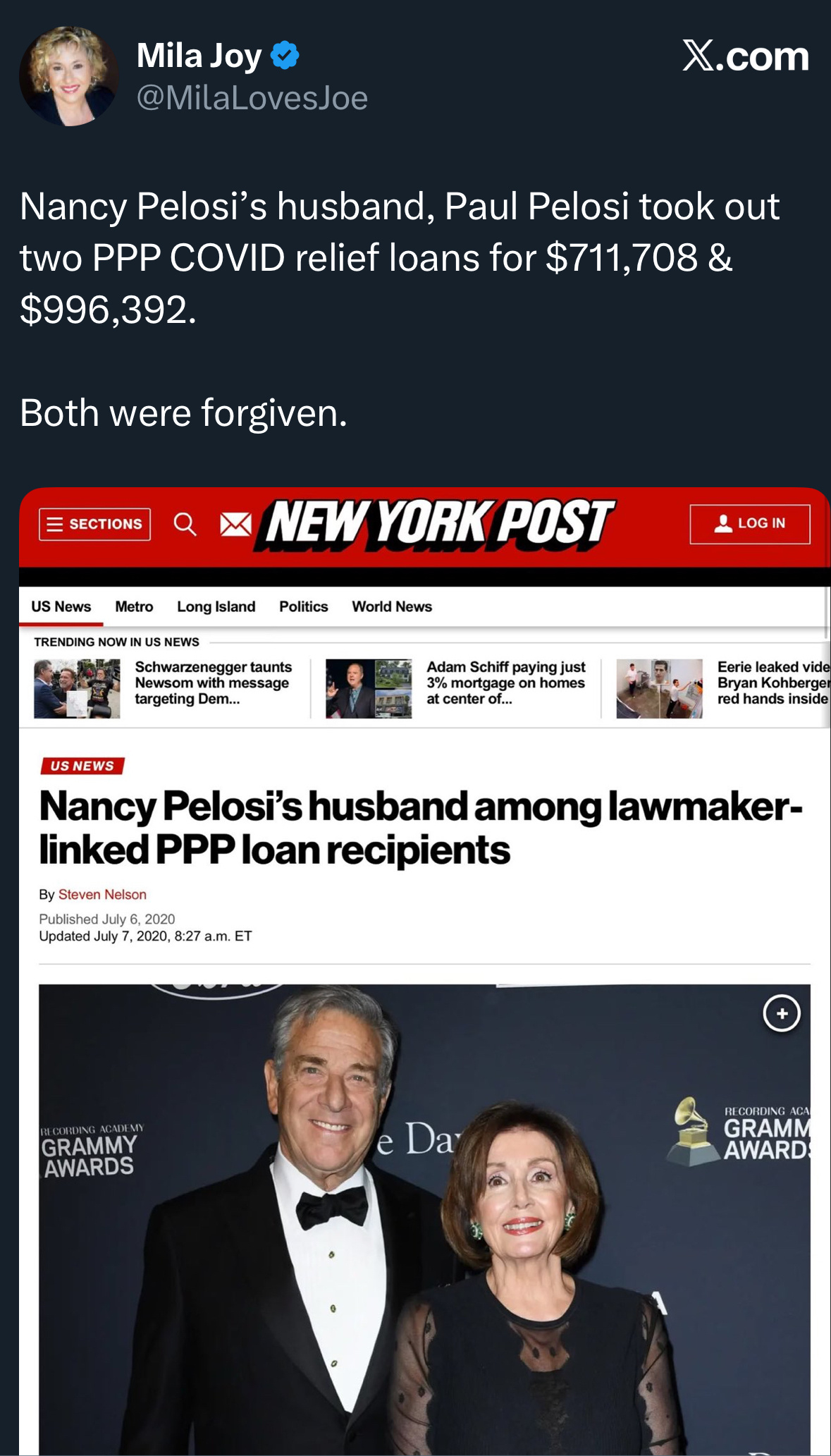831x1456 pixels.
Task: Click the Log In button
Action: (x=750, y=524)
